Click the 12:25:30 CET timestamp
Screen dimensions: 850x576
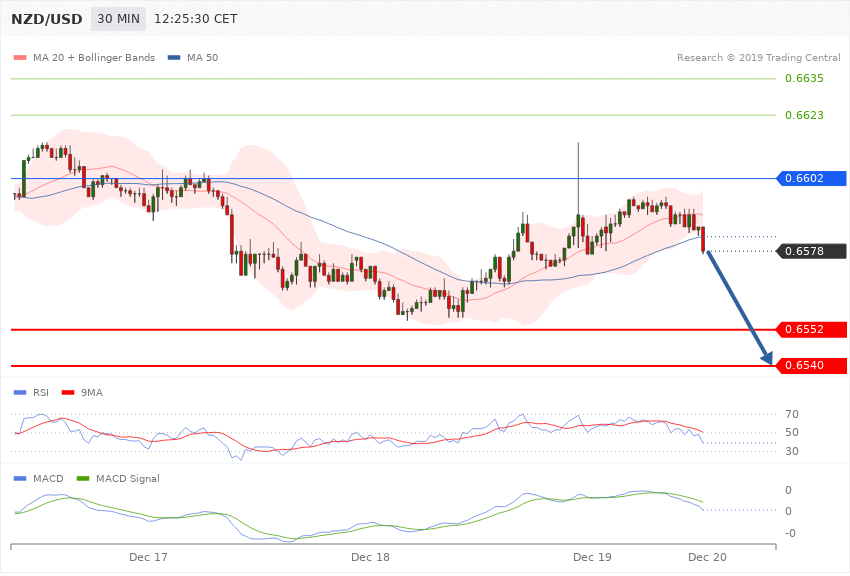[x=196, y=19]
